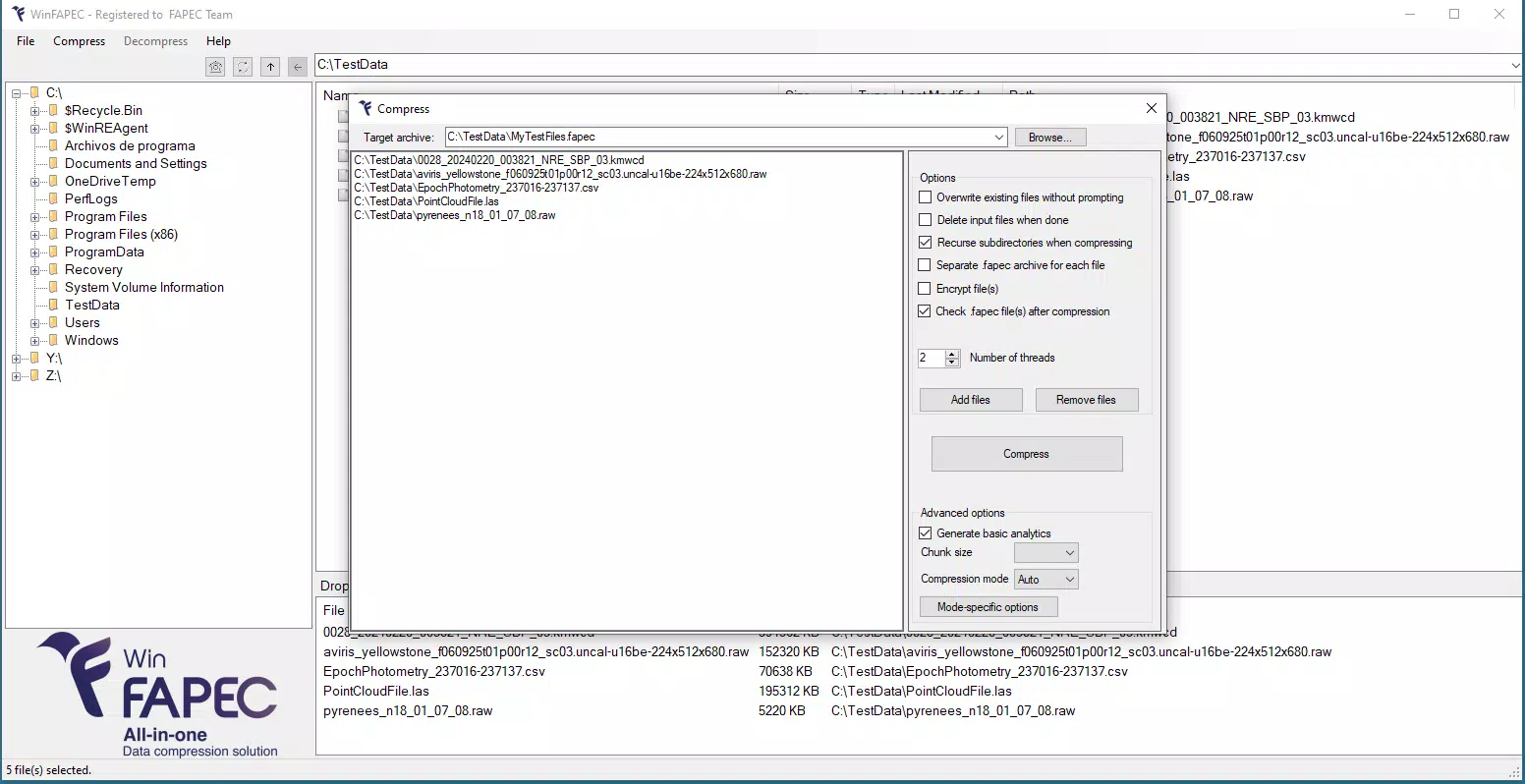
Task: Click the $WinREAgent folder icon
Action: [x=53, y=128]
